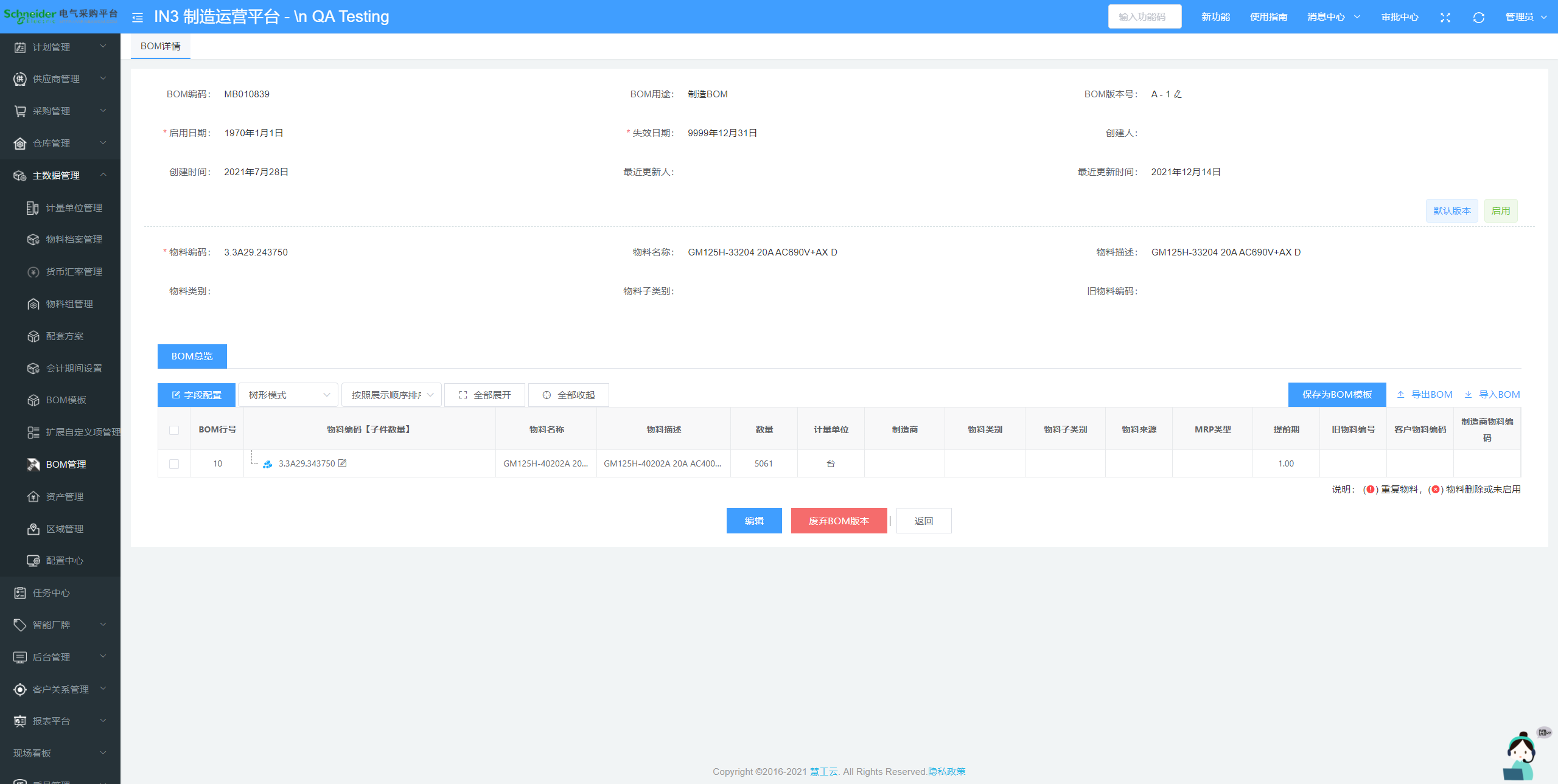Switch to the BOM详情 tab
Viewport: 1558px width, 784px height.
[x=161, y=46]
